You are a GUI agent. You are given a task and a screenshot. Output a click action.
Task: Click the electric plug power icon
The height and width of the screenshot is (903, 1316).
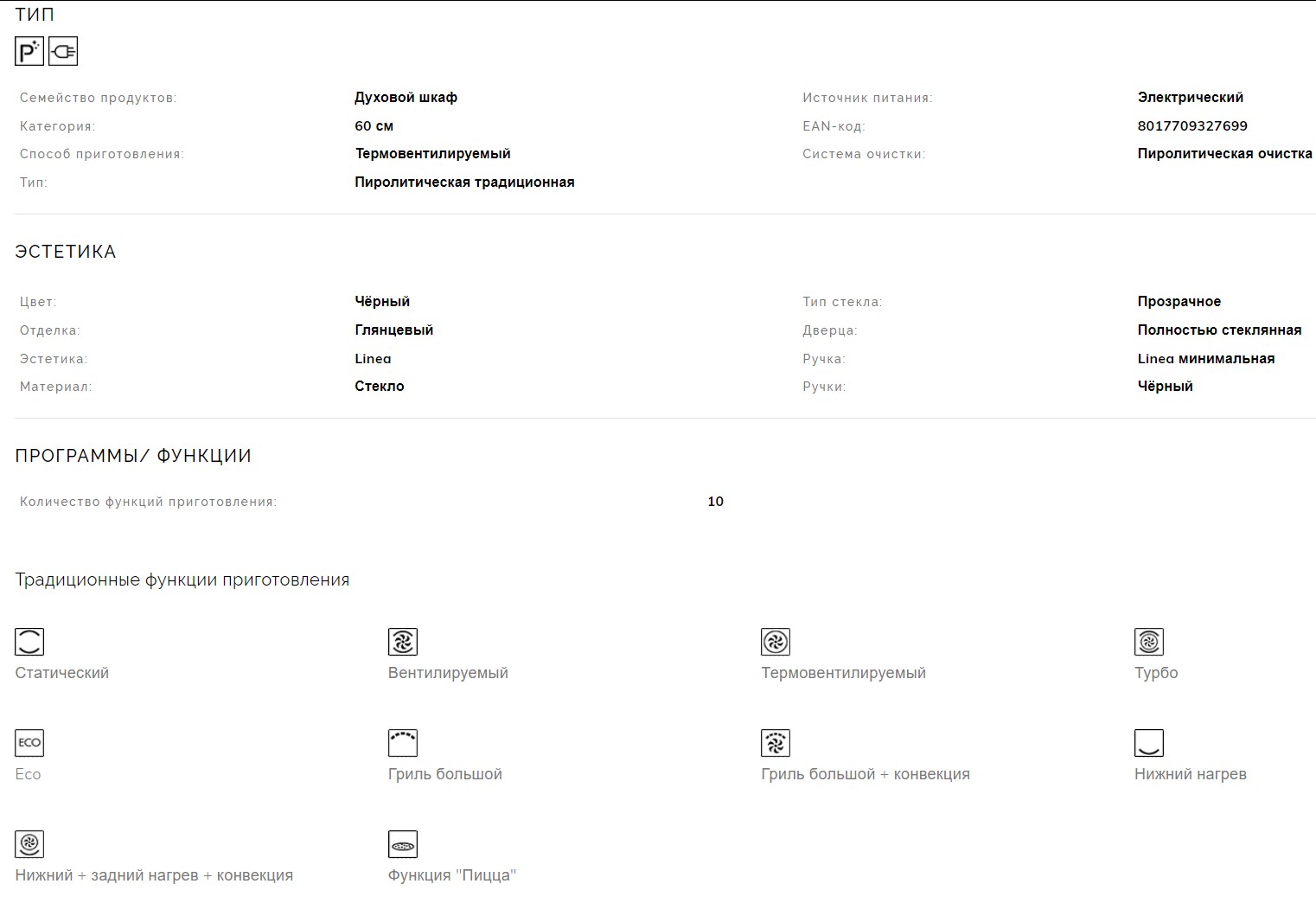pos(63,52)
